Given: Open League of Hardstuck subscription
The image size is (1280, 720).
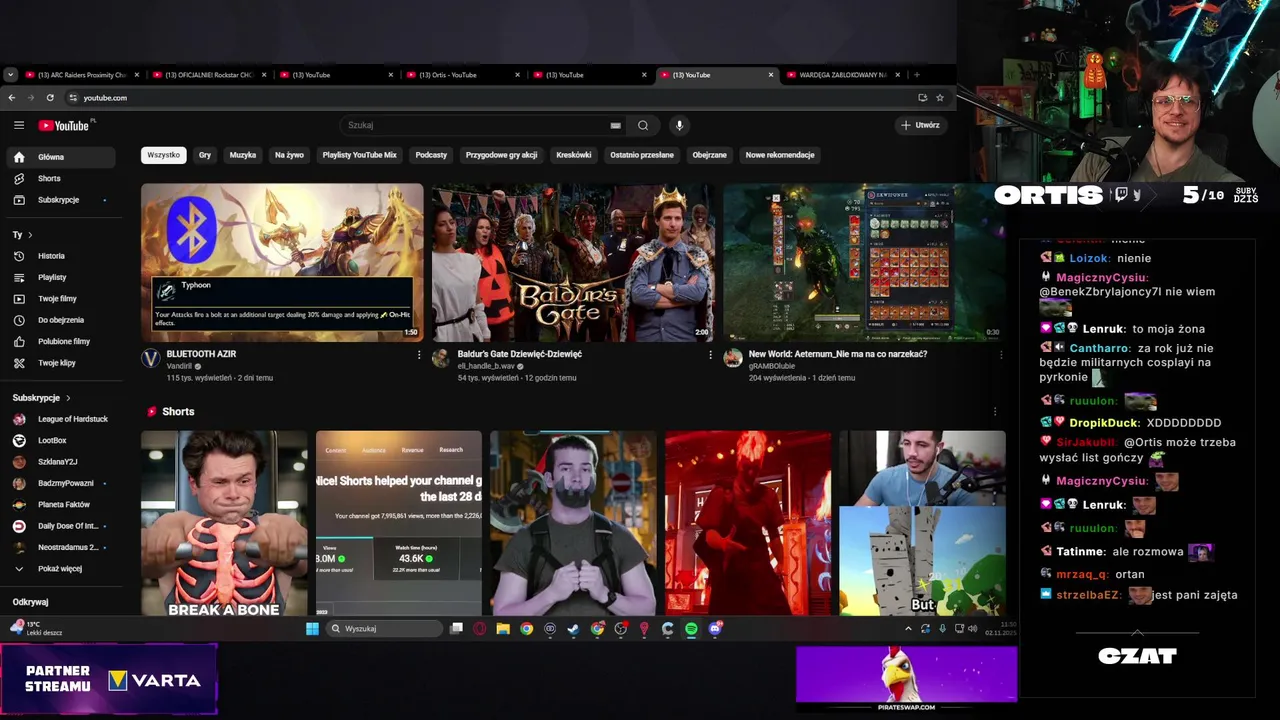Looking at the screenshot, I should tap(61, 419).
